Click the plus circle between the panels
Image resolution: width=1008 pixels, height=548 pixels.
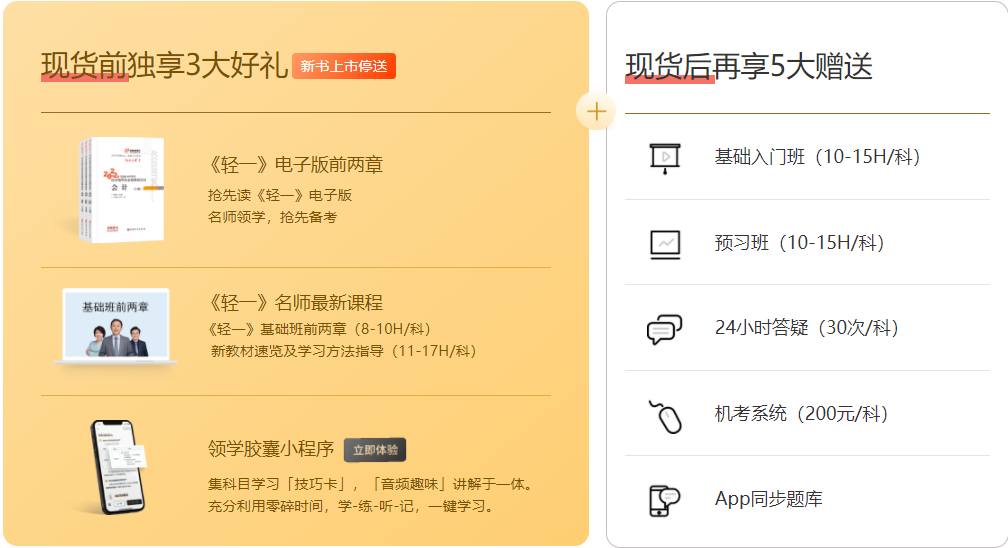597,111
